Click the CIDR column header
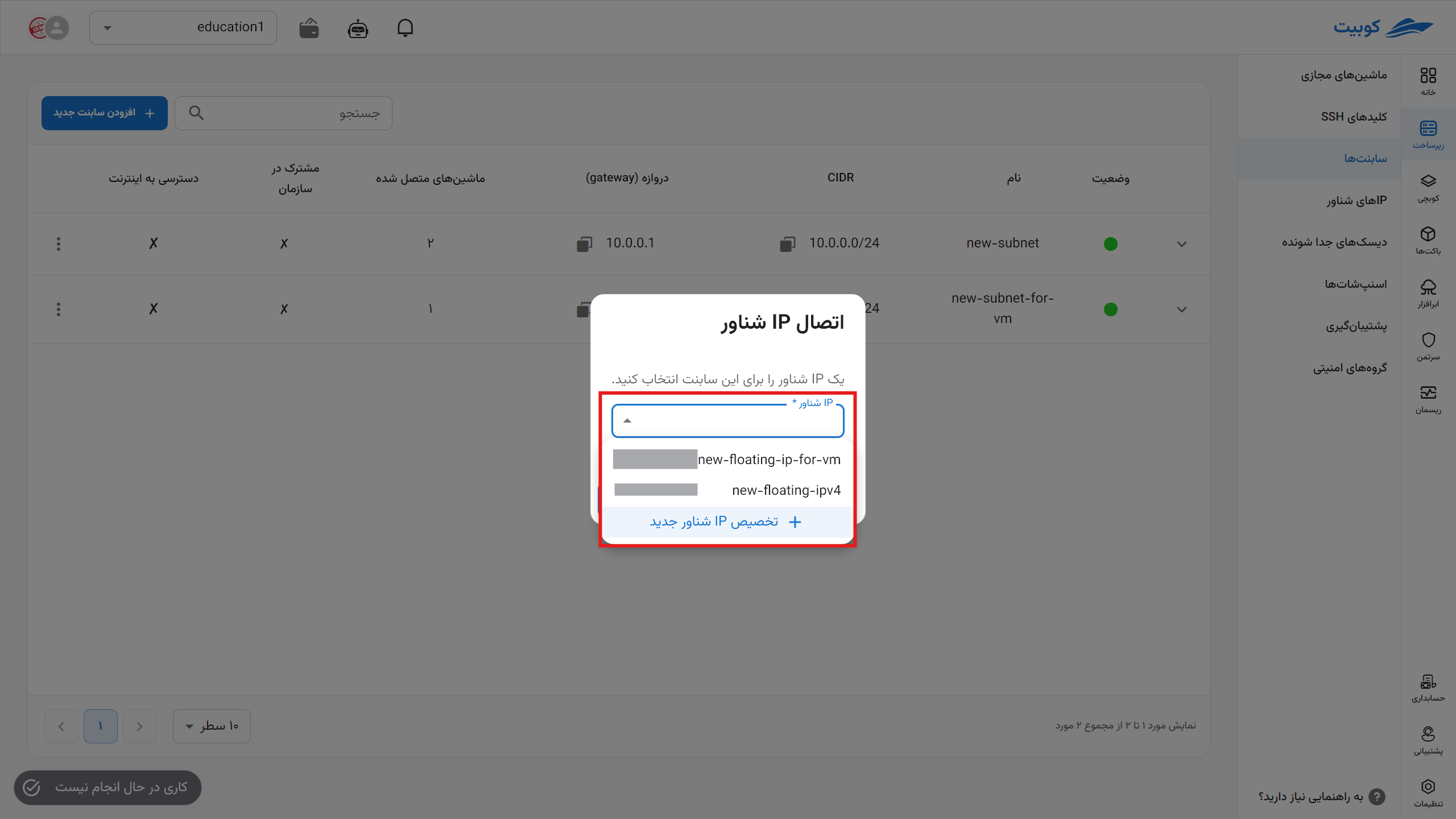 tap(841, 177)
